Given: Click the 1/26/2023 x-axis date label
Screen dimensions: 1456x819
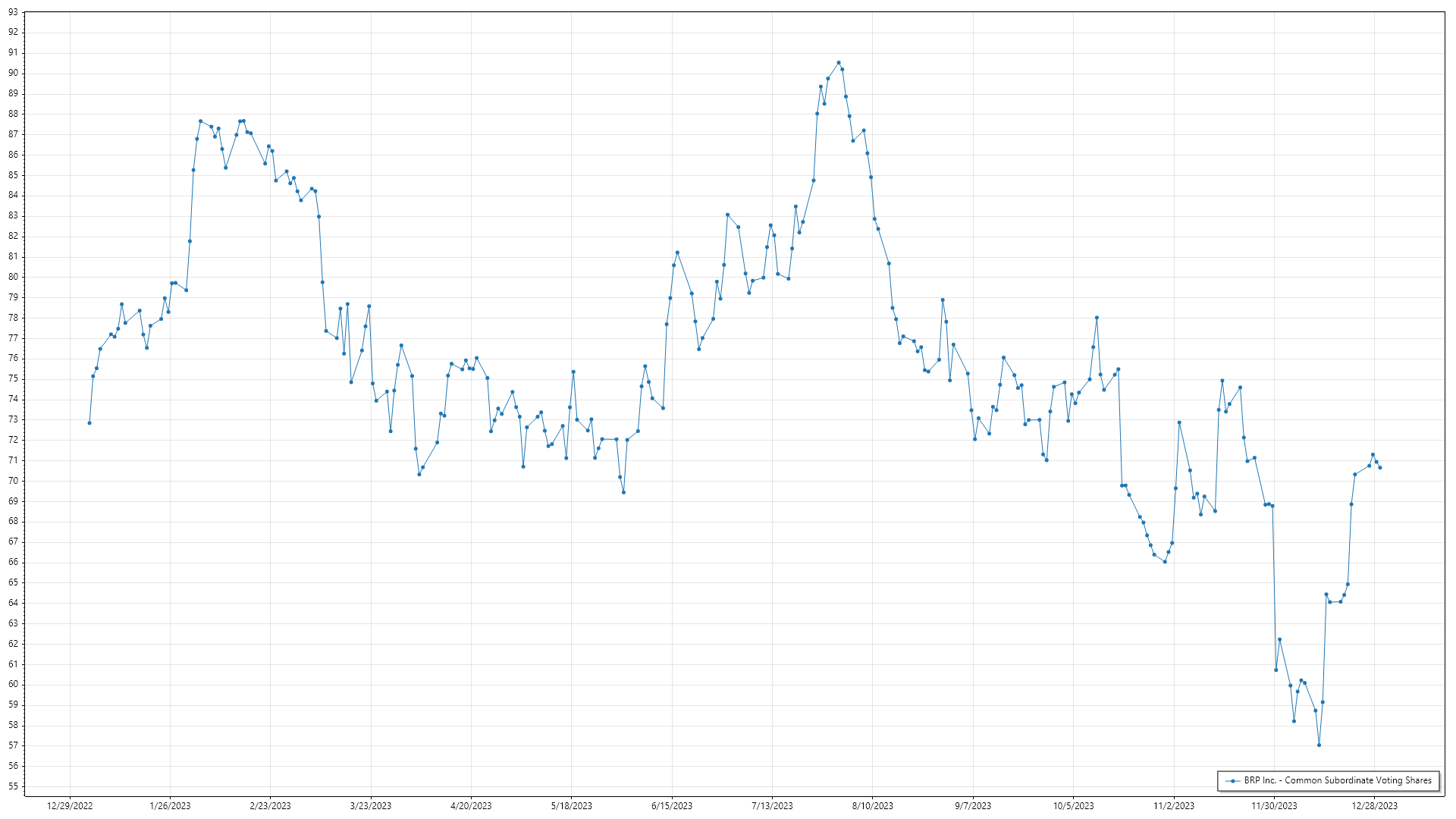Looking at the screenshot, I should click(x=170, y=806).
